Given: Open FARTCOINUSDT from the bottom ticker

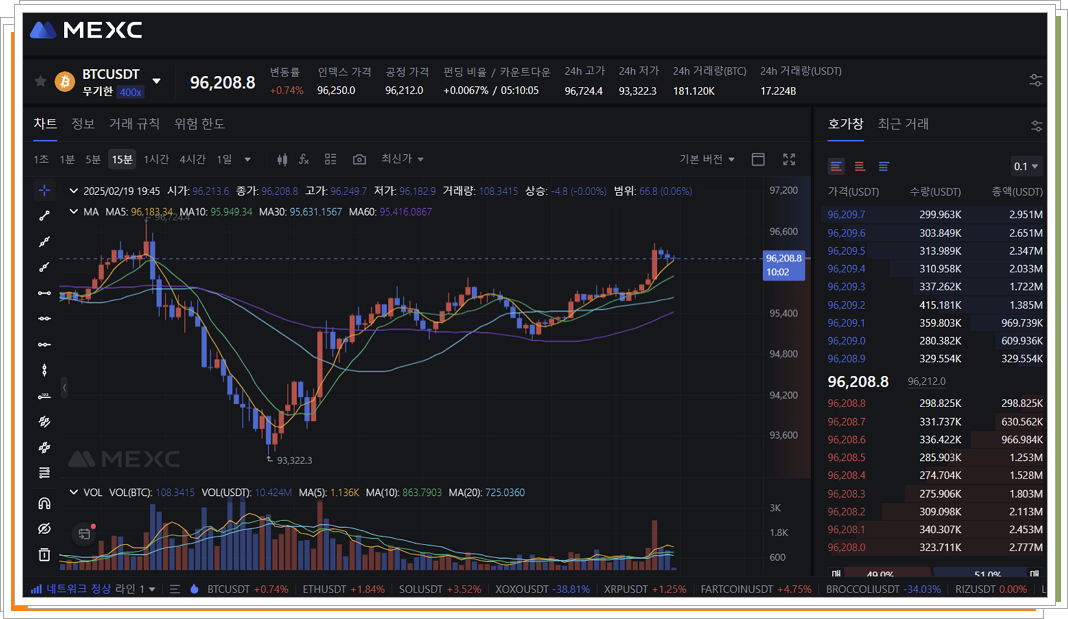Looking at the screenshot, I should click(x=756, y=589).
